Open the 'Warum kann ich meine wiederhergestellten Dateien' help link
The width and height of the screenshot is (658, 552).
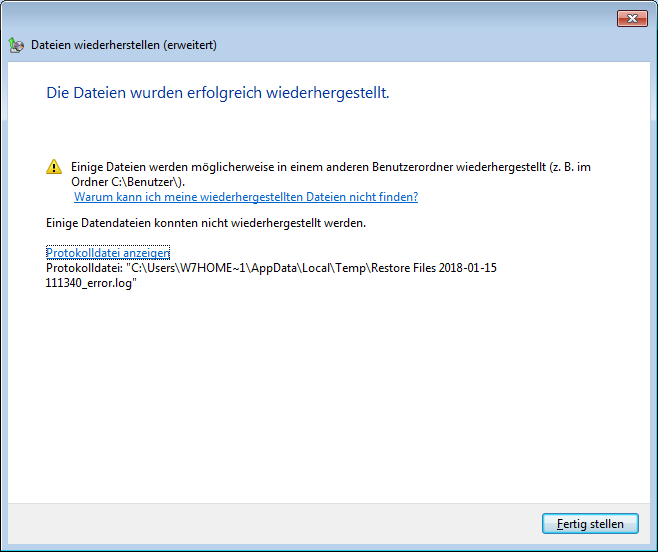[x=246, y=197]
